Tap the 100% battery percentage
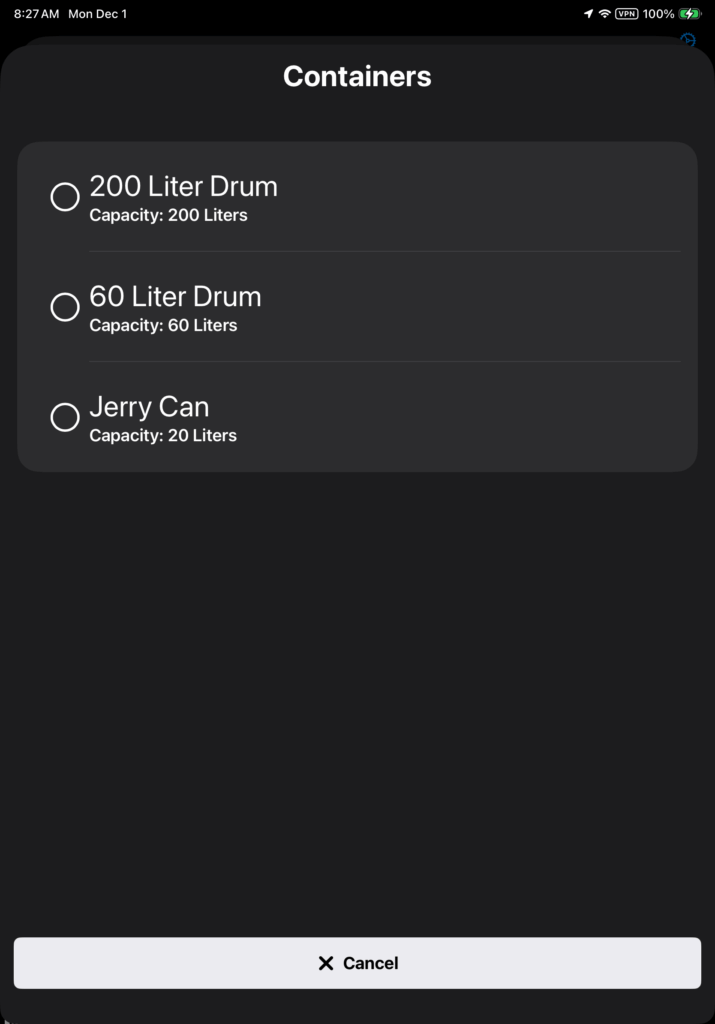The width and height of the screenshot is (715, 1024). tap(658, 14)
